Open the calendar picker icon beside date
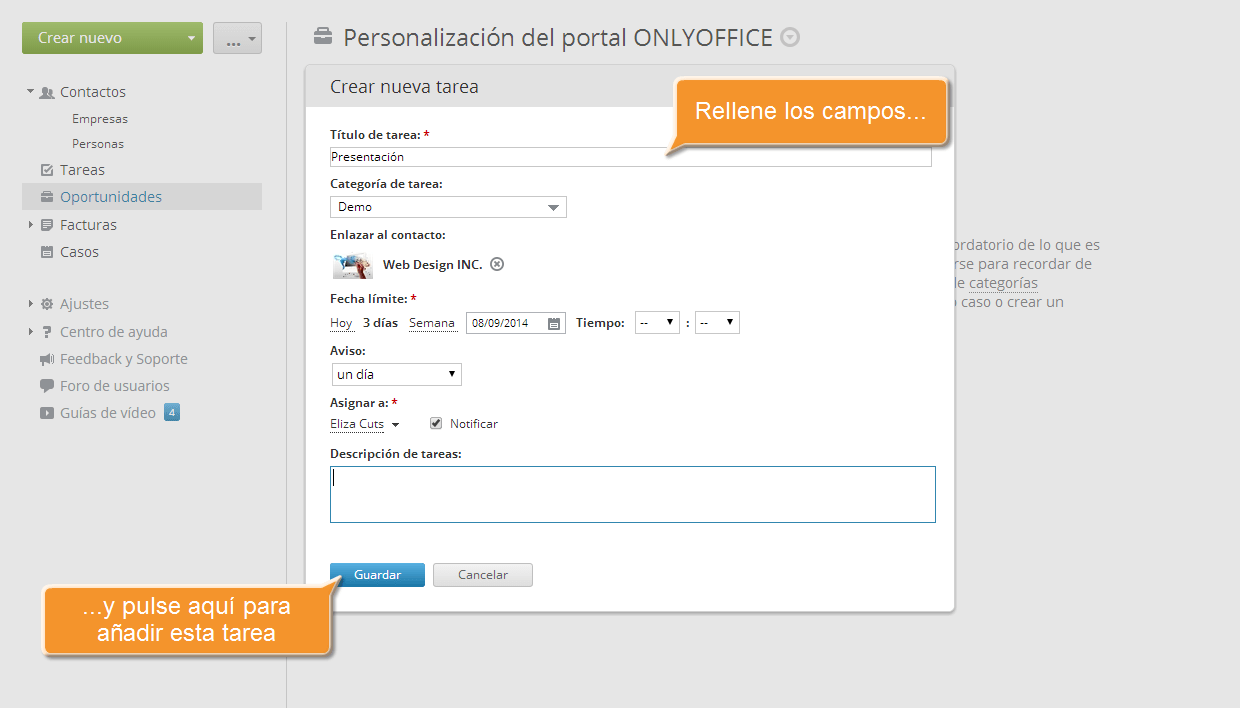1240x708 pixels. [554, 323]
